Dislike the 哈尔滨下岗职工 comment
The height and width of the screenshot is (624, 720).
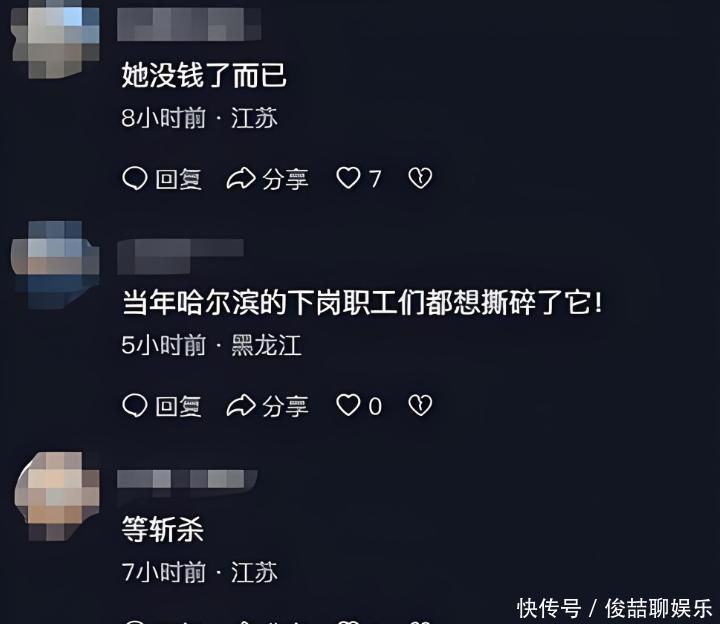[x=420, y=405]
